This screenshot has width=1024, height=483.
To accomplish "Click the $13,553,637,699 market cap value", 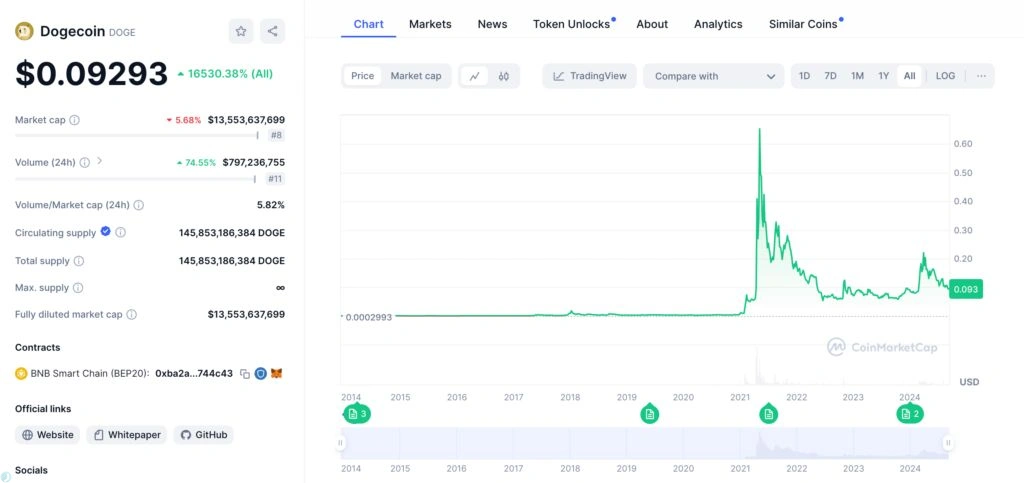I will pos(246,120).
